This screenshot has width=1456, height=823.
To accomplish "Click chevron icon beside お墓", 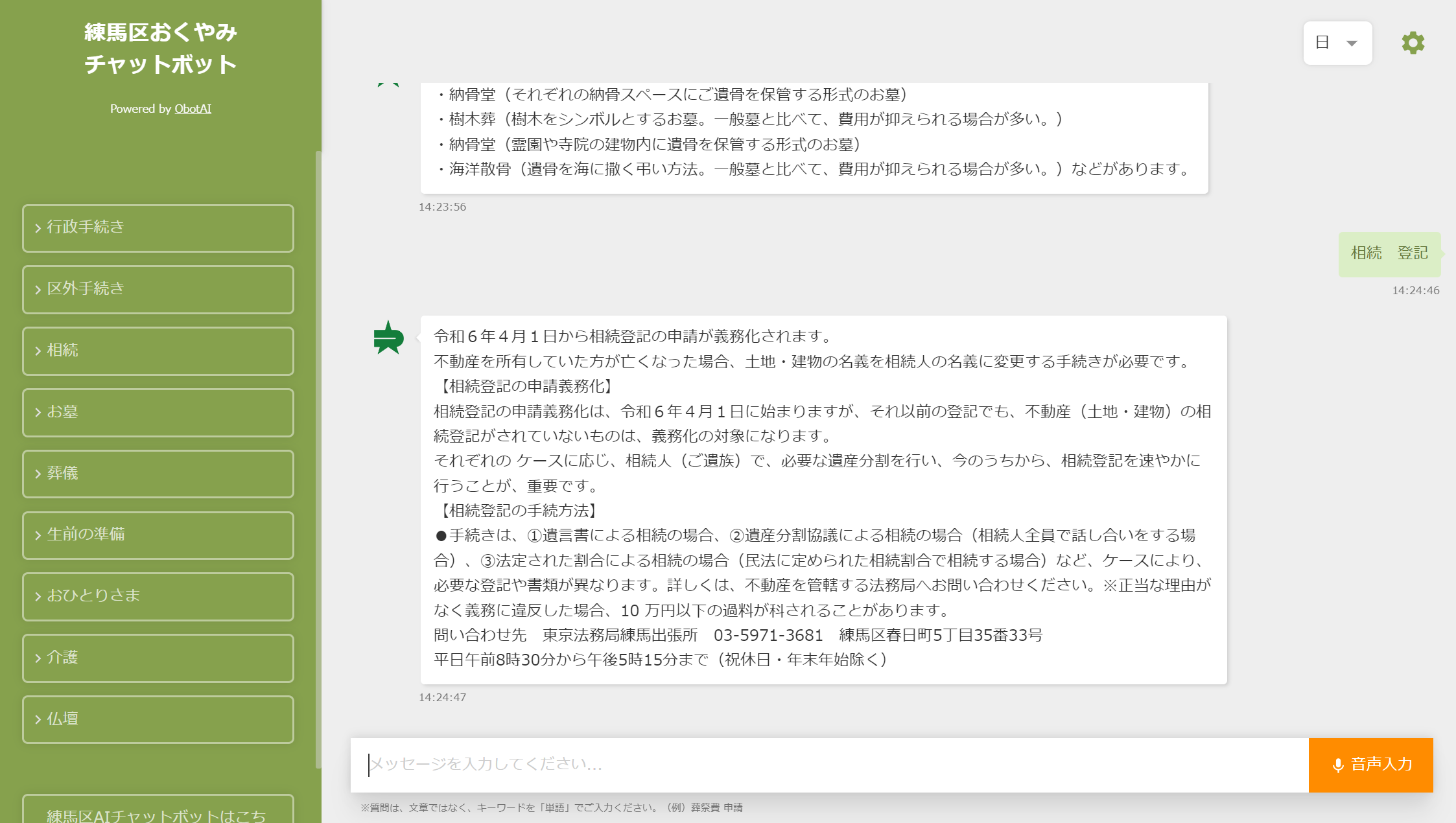I will coord(38,412).
